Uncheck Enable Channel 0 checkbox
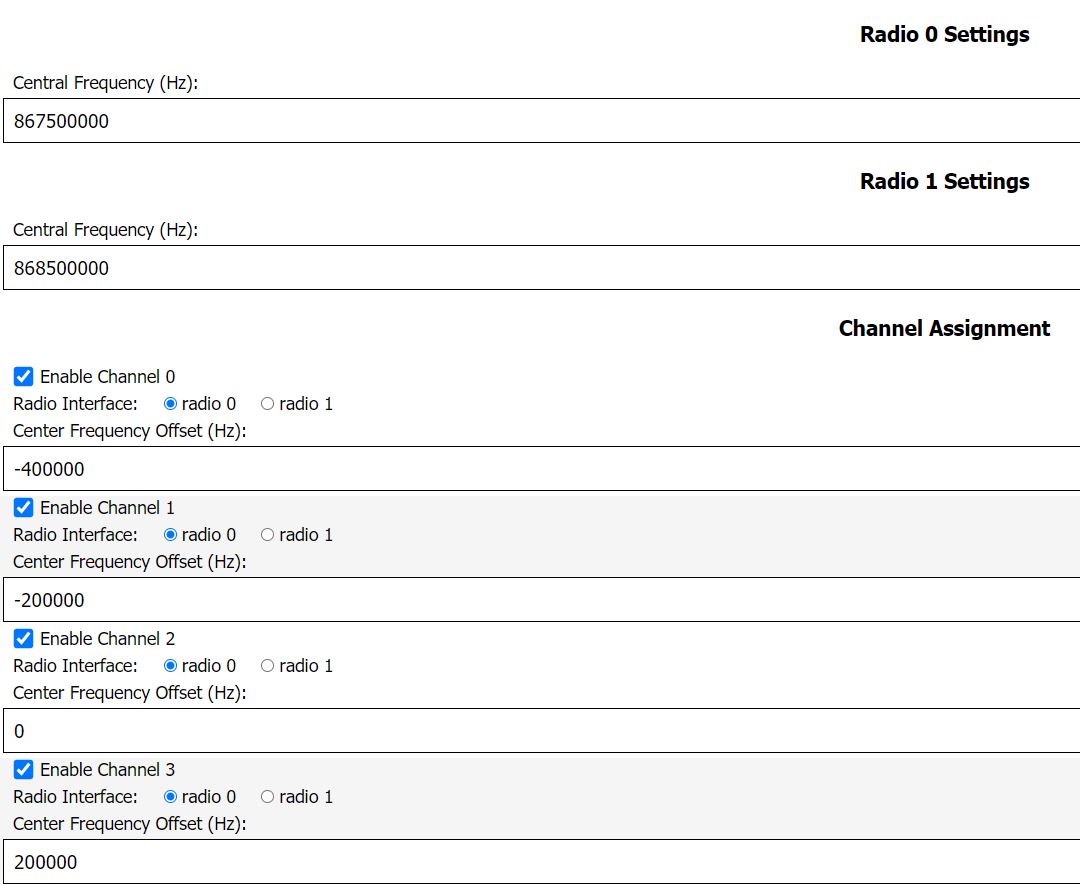Image resolution: width=1080 pixels, height=885 pixels. [23, 377]
